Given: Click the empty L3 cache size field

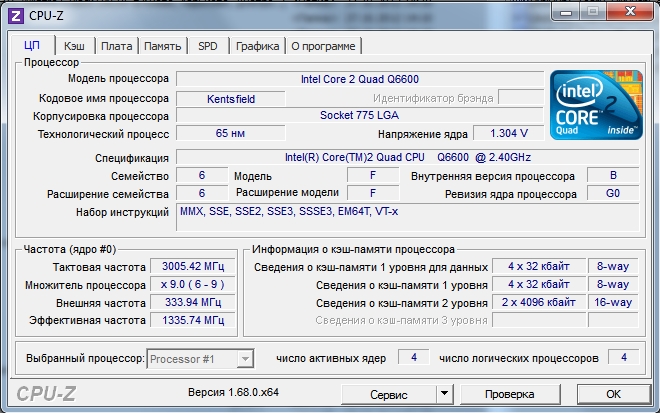Looking at the screenshot, I should click(539, 320).
